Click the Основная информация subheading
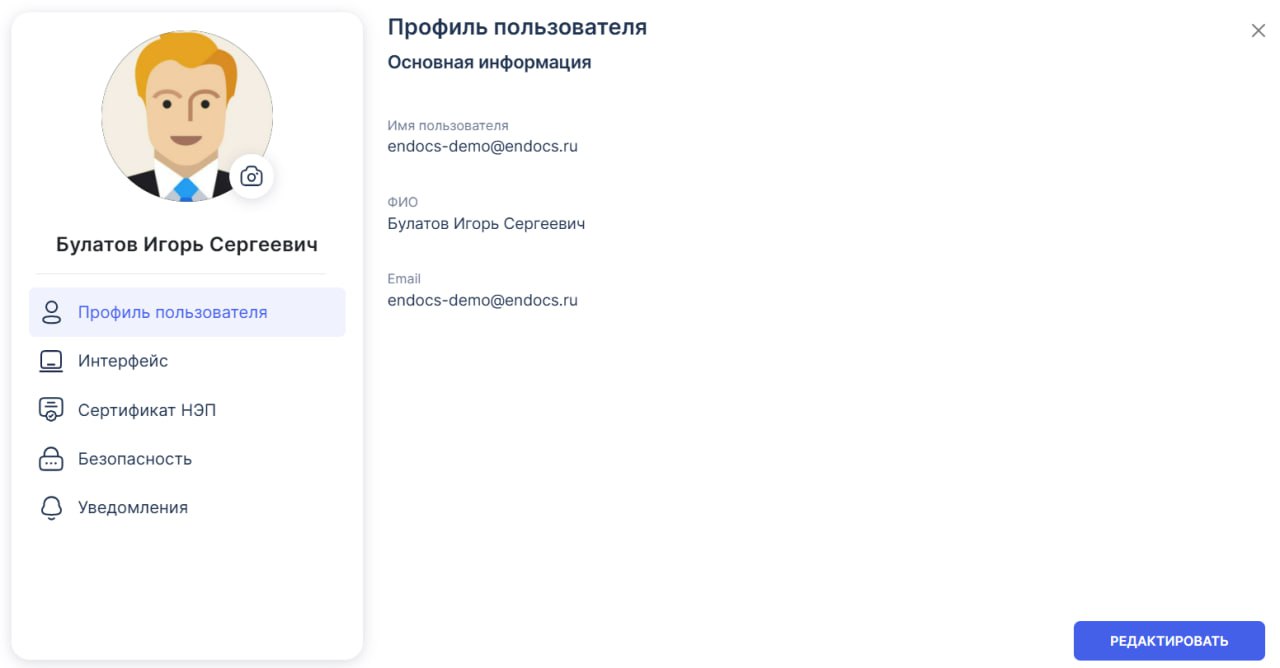The image size is (1280, 668). point(489,63)
